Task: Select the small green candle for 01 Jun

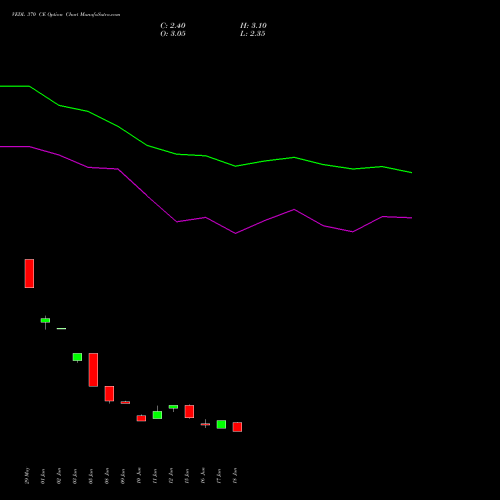Action: 45,320
